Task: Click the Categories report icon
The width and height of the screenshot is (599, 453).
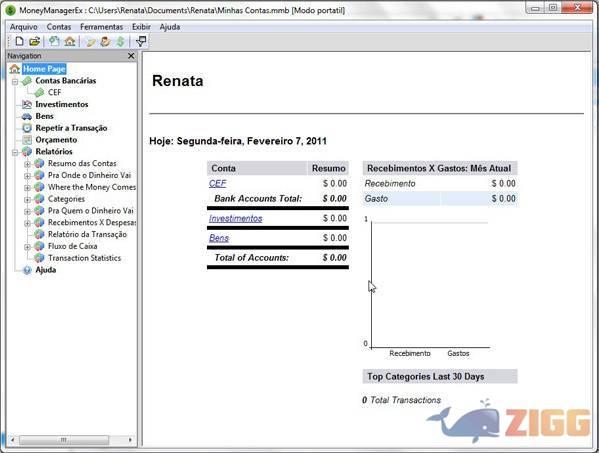Action: (x=39, y=199)
